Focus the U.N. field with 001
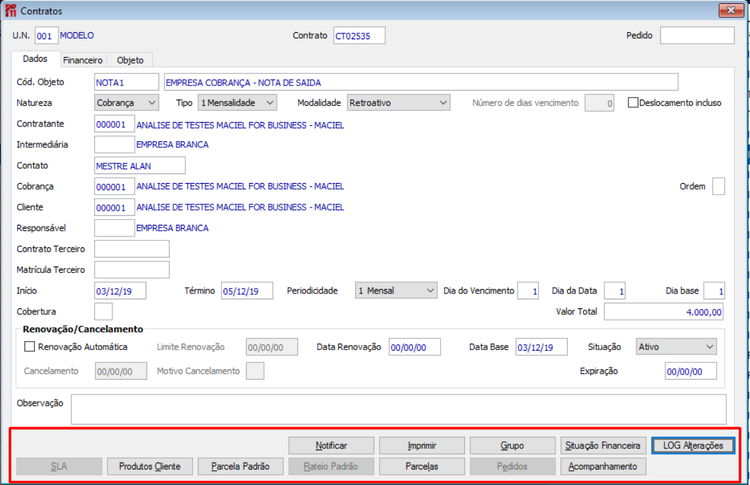The width and height of the screenshot is (750, 485). [x=46, y=35]
